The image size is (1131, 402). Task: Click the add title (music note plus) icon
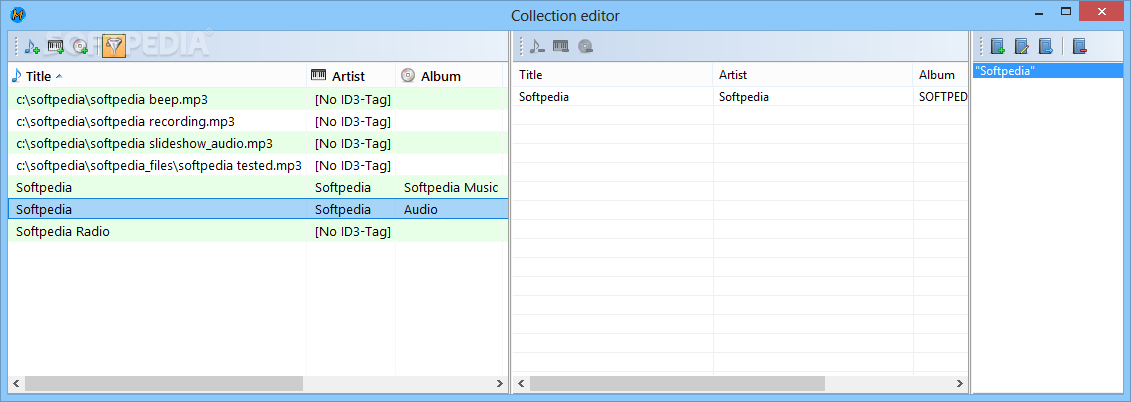[32, 47]
